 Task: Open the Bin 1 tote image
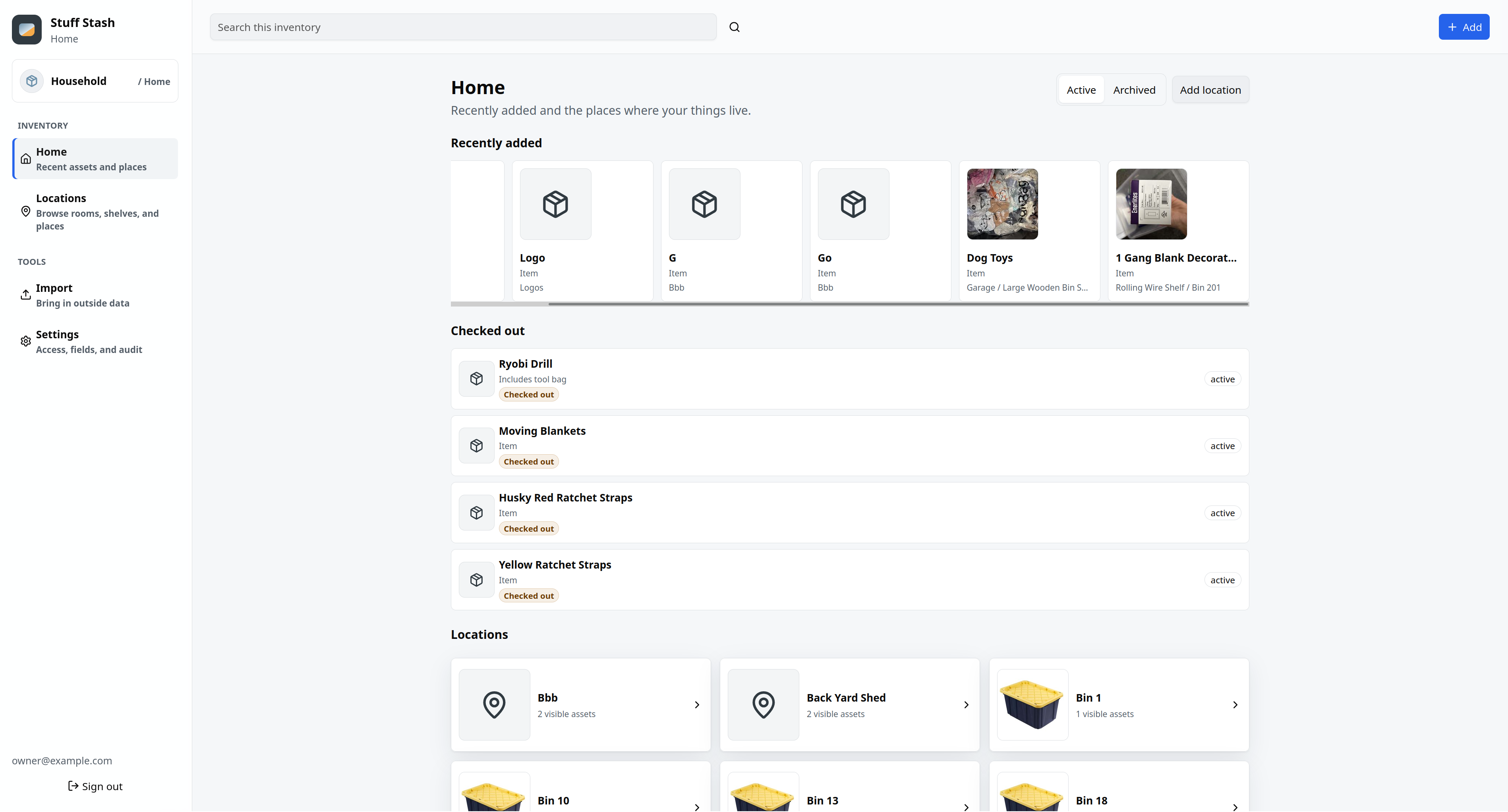tap(1032, 704)
